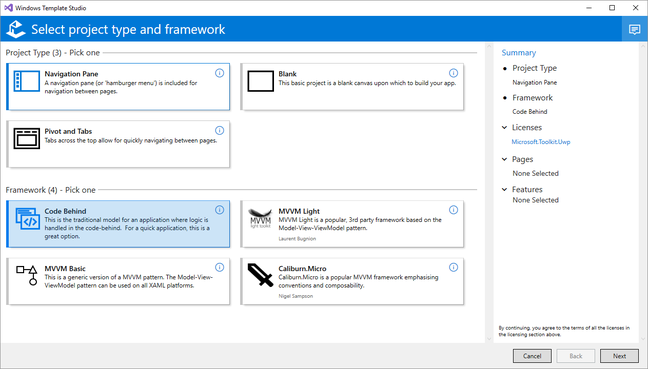Click the Navigation Pane layout icon
Image resolution: width=648 pixels, height=369 pixels.
click(27, 81)
